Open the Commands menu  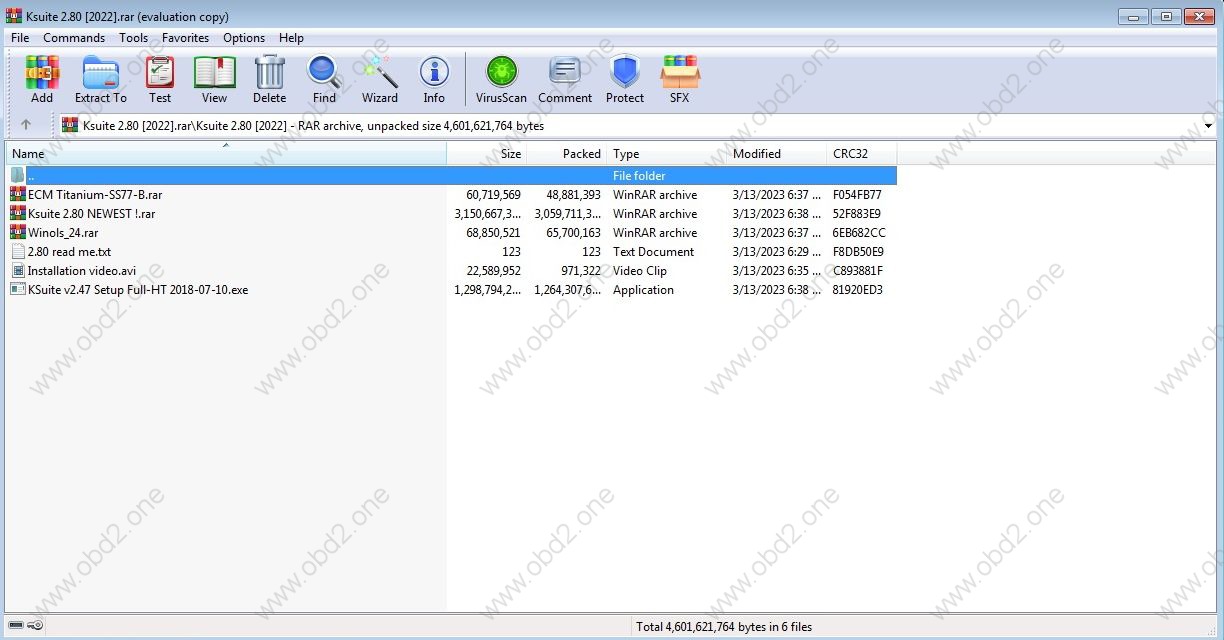(74, 37)
